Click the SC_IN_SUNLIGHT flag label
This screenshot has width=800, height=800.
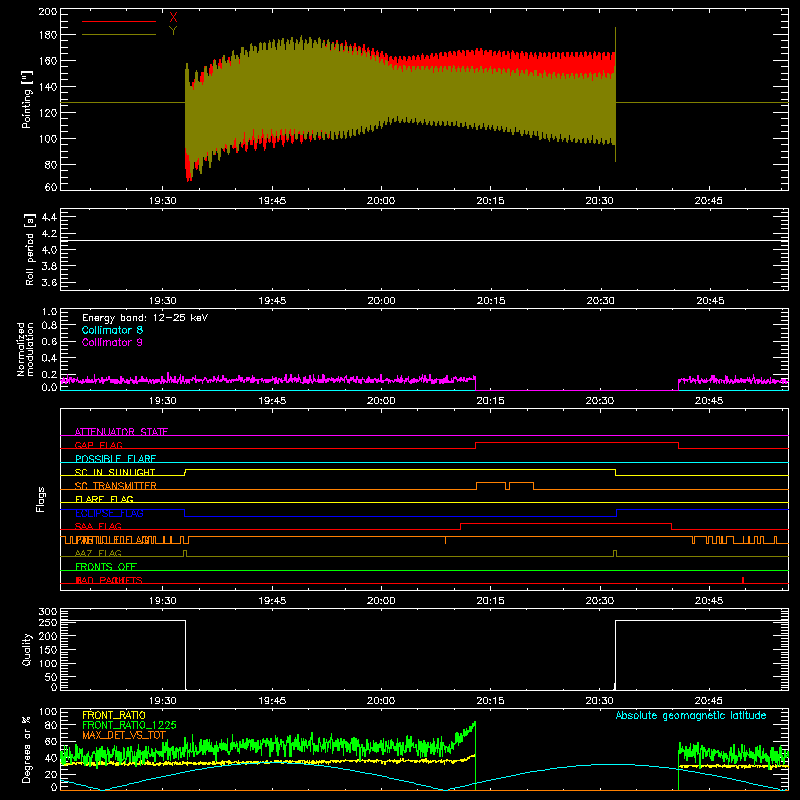tap(115, 472)
